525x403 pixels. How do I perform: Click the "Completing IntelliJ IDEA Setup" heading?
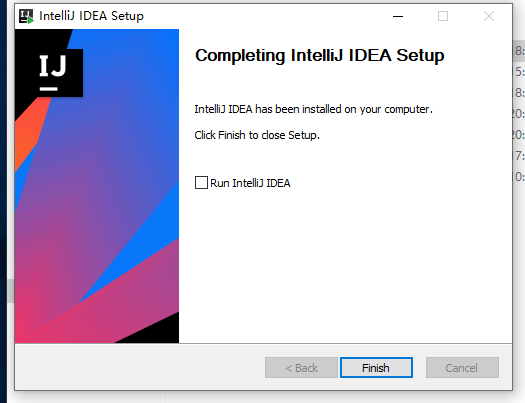coord(319,56)
